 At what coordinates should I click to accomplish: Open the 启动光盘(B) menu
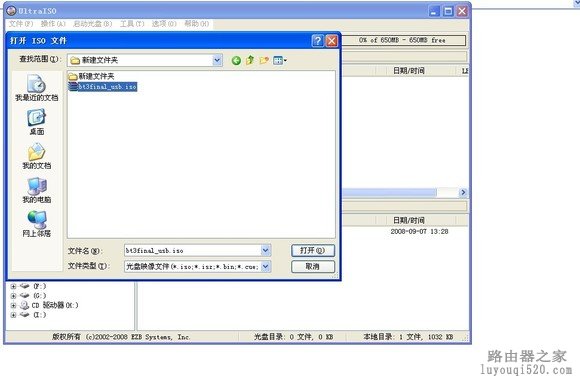92,24
